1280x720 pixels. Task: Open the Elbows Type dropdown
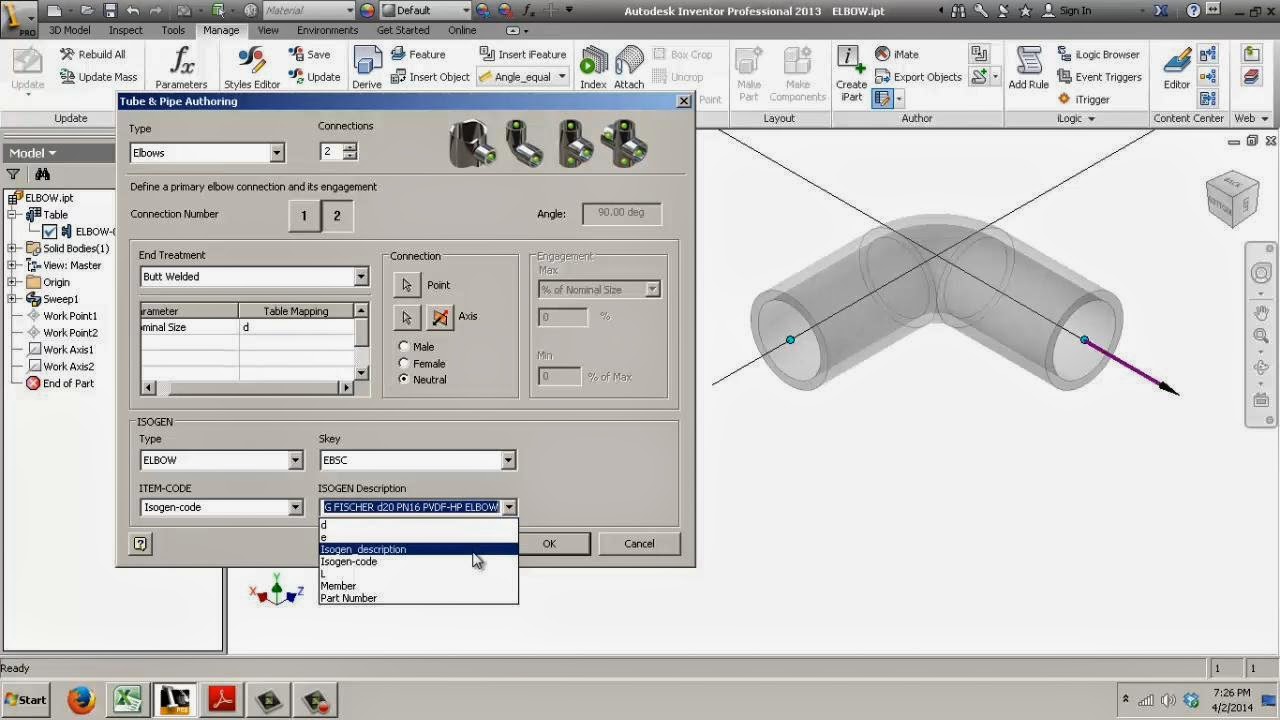(277, 153)
